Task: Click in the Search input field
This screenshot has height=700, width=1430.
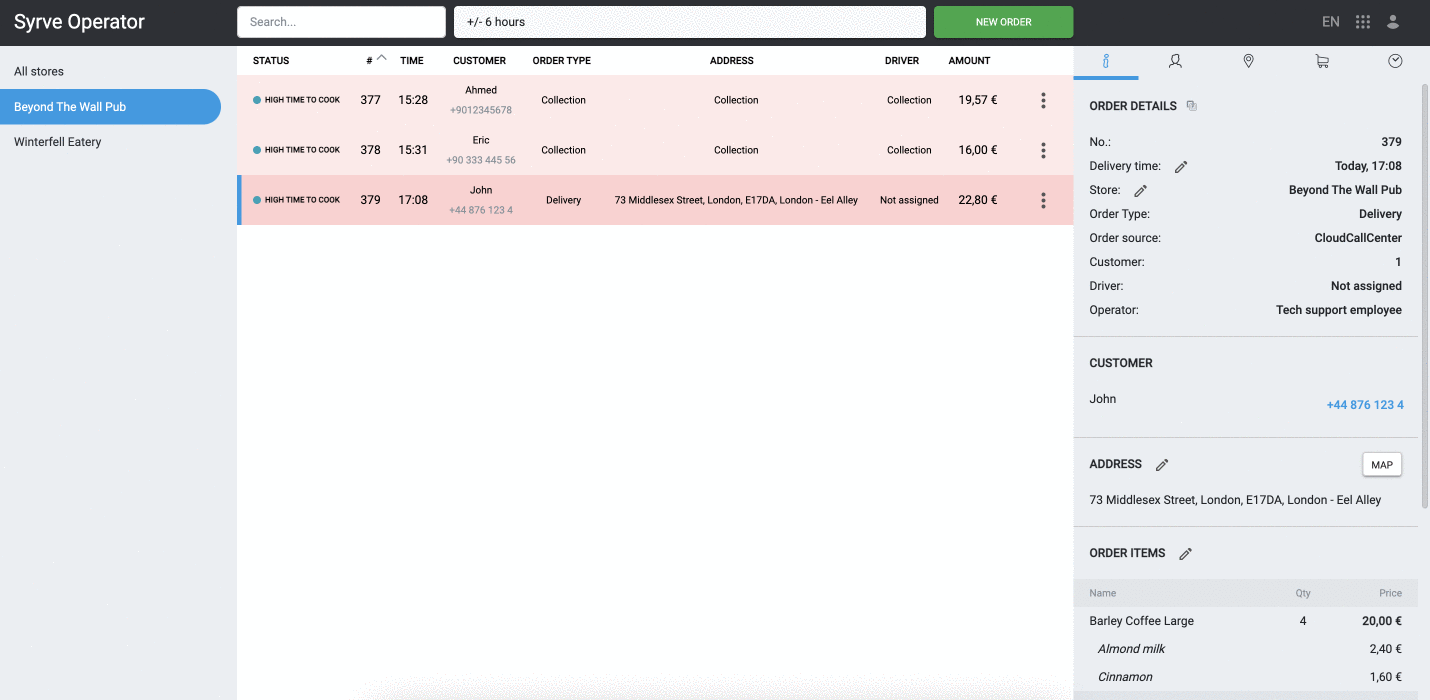Action: point(341,22)
